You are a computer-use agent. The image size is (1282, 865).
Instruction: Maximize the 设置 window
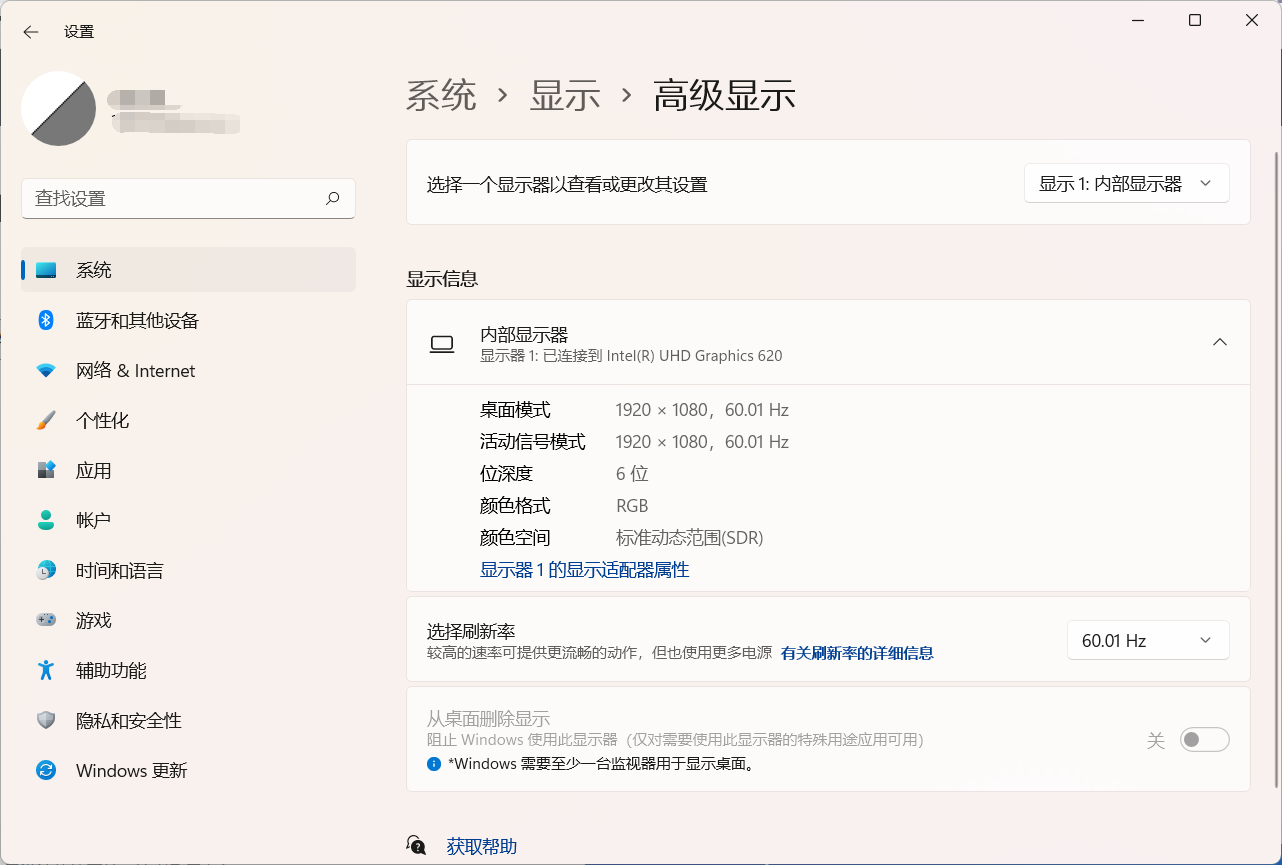click(x=1195, y=20)
